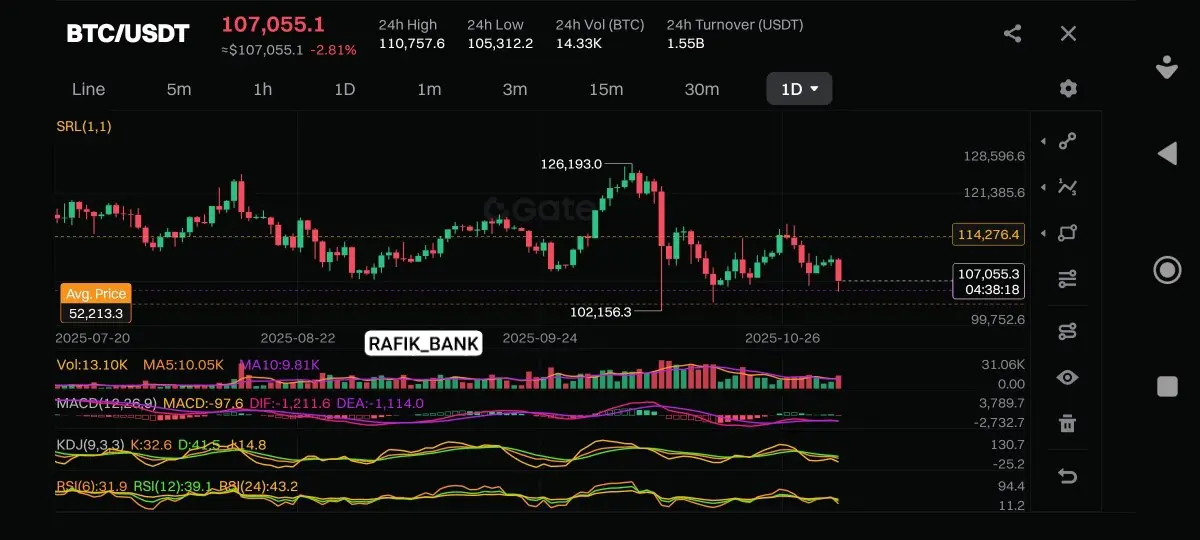
Task: Tap the Android back triangle button
Action: 1166,154
